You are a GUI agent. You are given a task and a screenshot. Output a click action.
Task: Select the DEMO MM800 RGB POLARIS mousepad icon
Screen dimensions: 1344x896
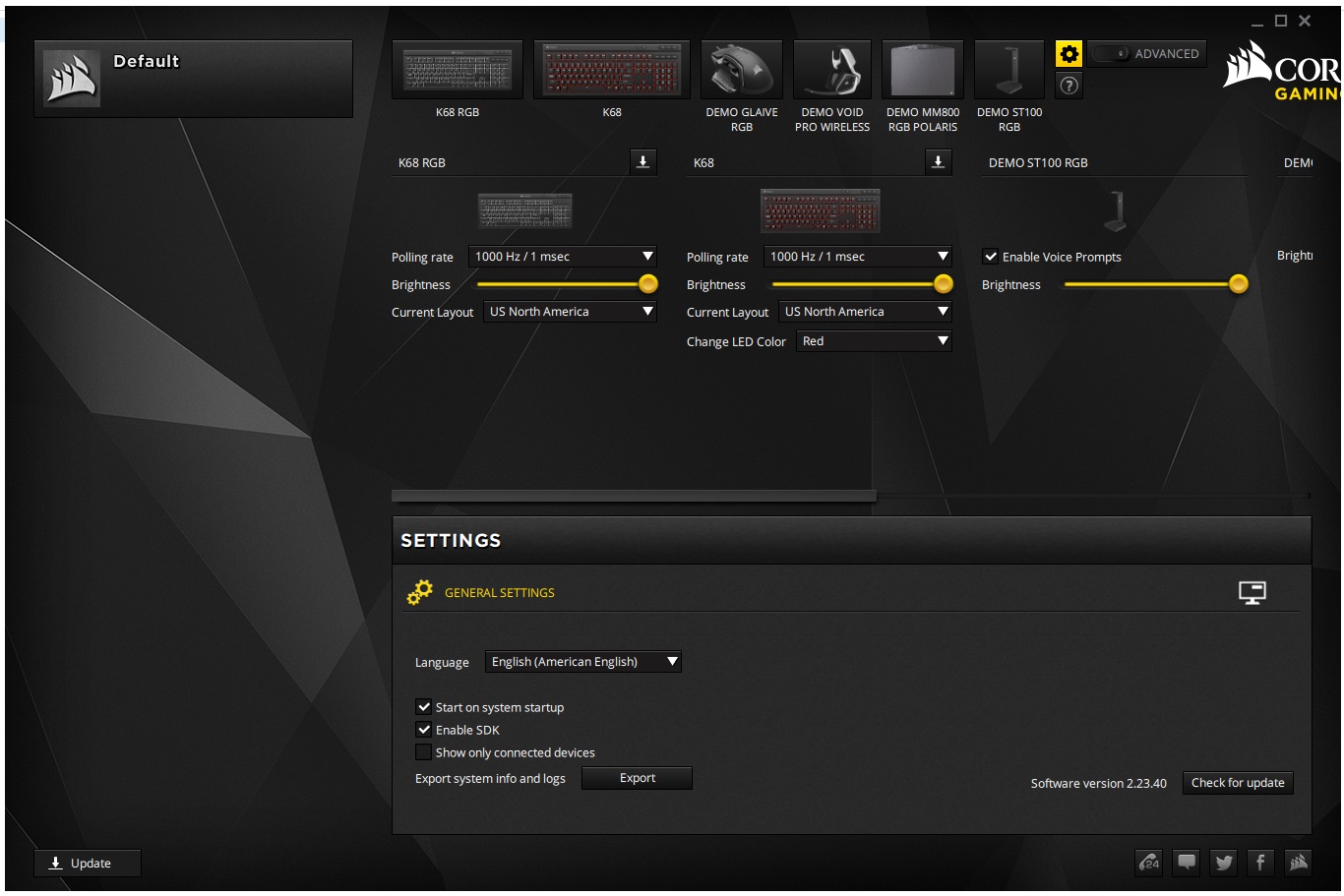[923, 70]
